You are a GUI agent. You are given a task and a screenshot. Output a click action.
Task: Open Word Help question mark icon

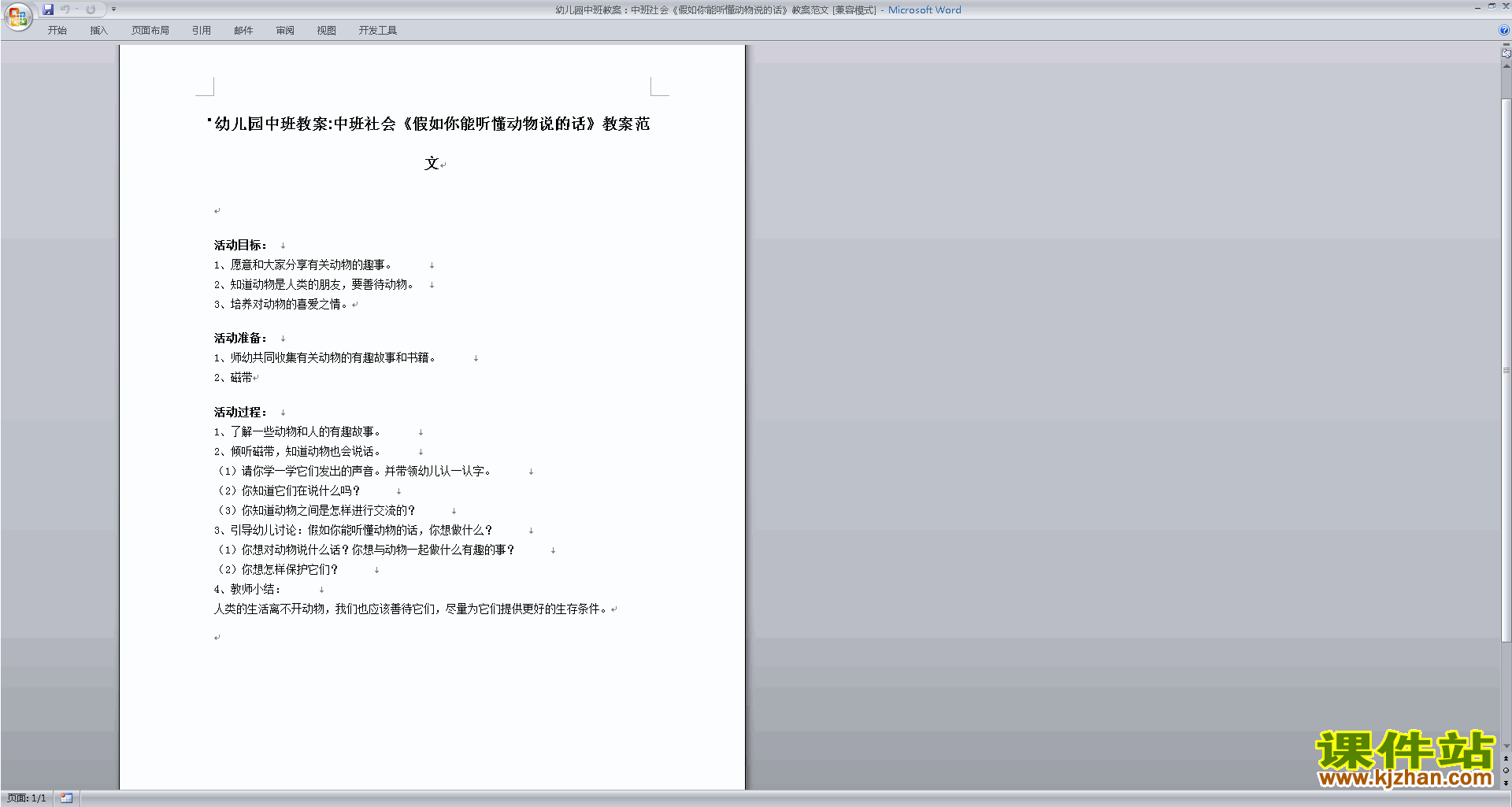tap(1504, 31)
